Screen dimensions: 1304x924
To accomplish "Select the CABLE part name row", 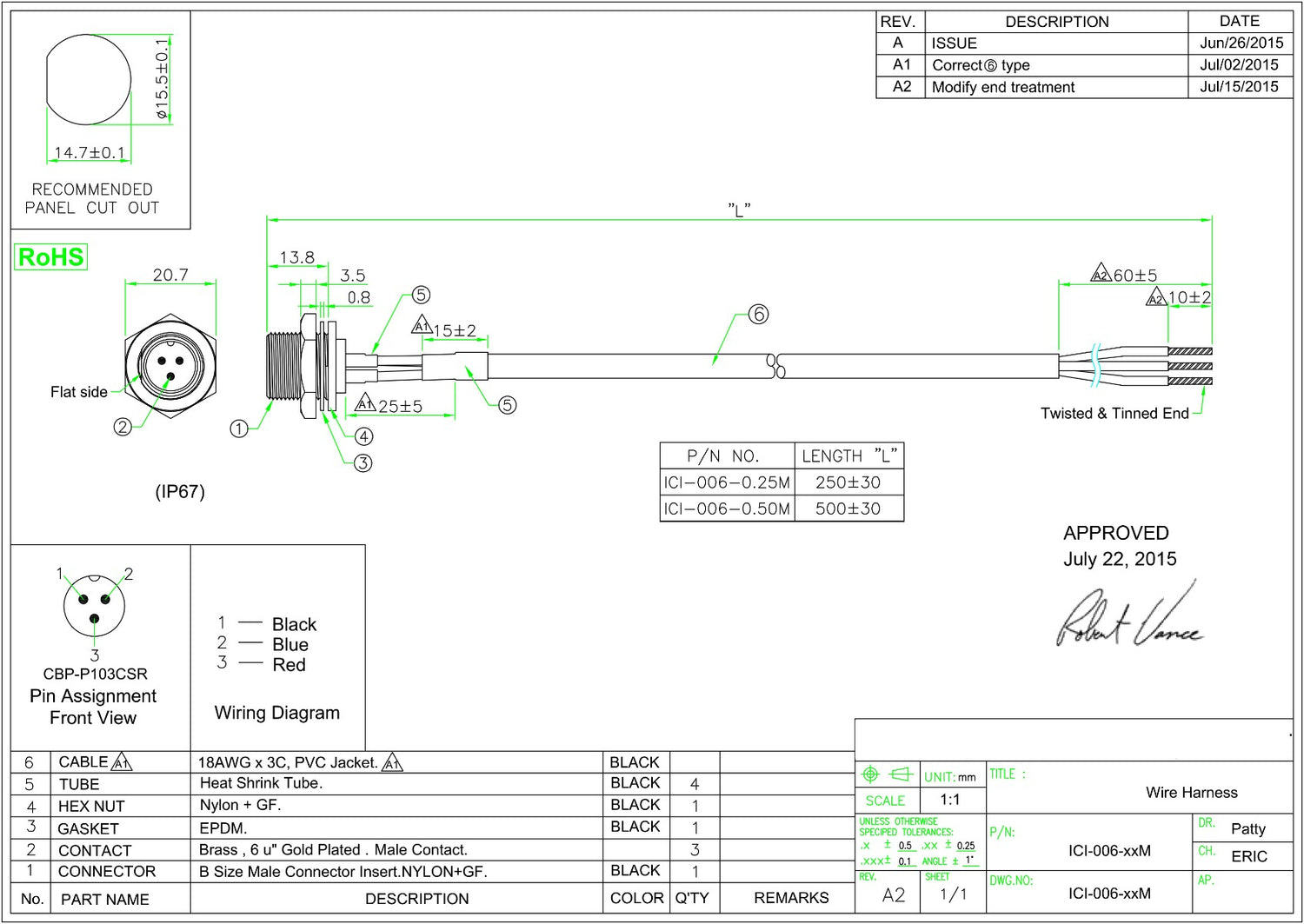I will click(x=432, y=762).
